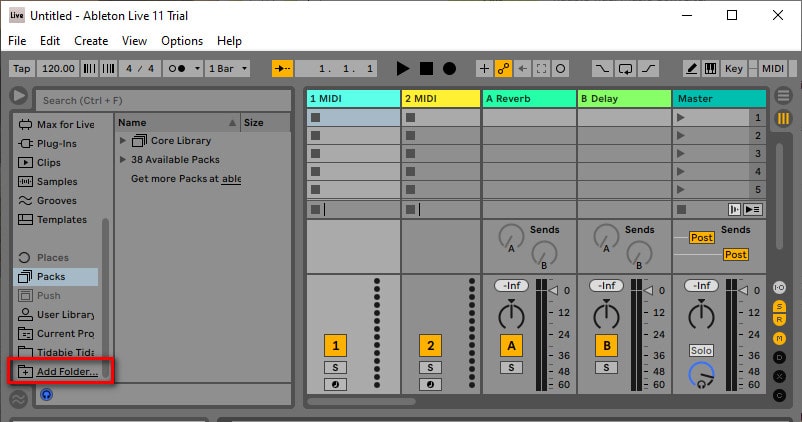
Task: Arm the Arrangement Record button
Action: tap(449, 69)
